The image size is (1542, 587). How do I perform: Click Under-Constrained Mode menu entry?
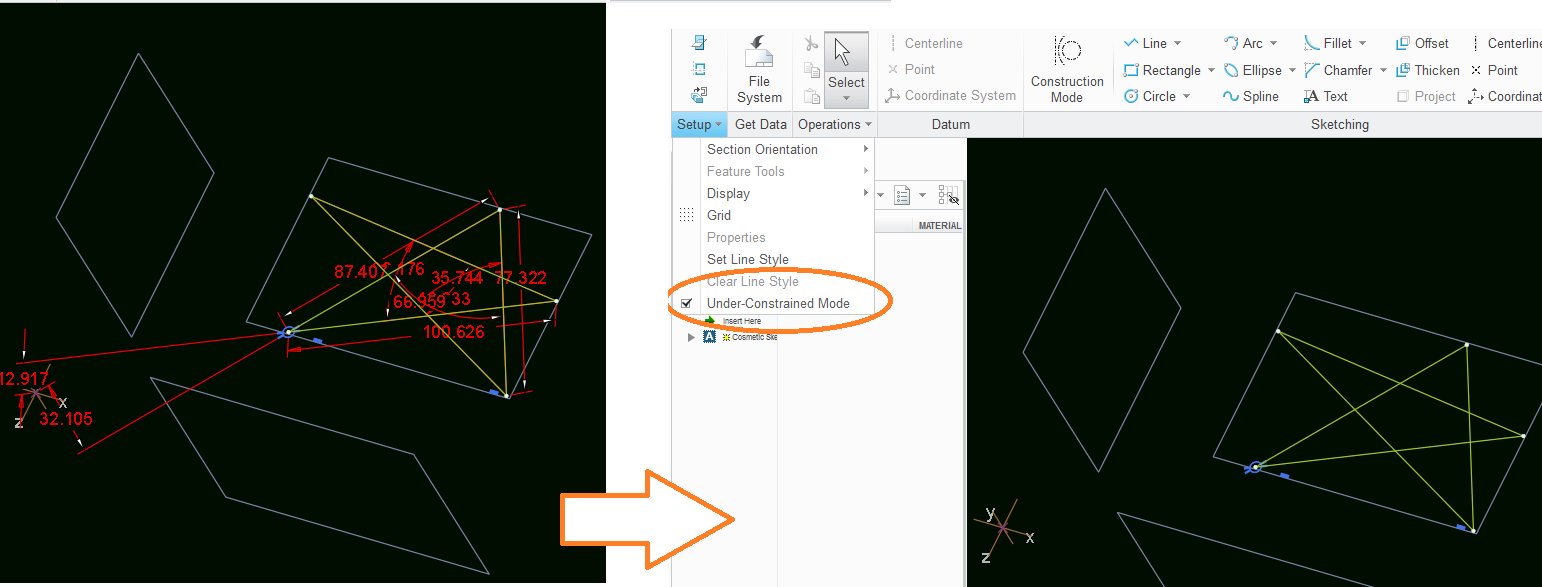[774, 303]
